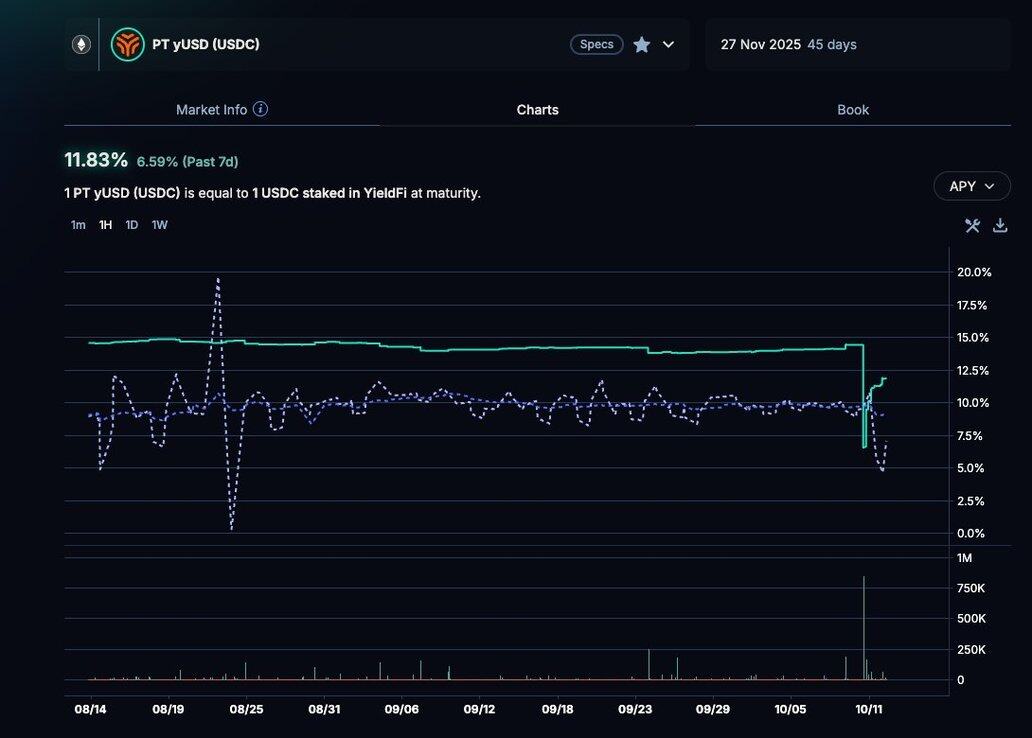
Task: Open the Book tab
Action: 853,110
